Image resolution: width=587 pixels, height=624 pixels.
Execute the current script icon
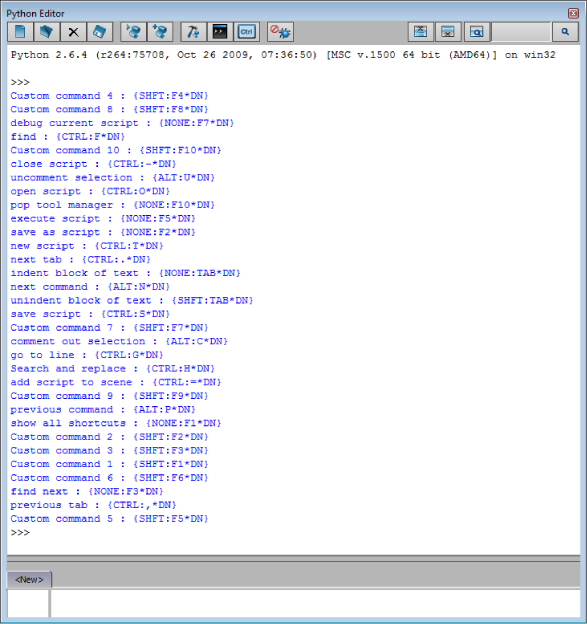(x=133, y=32)
